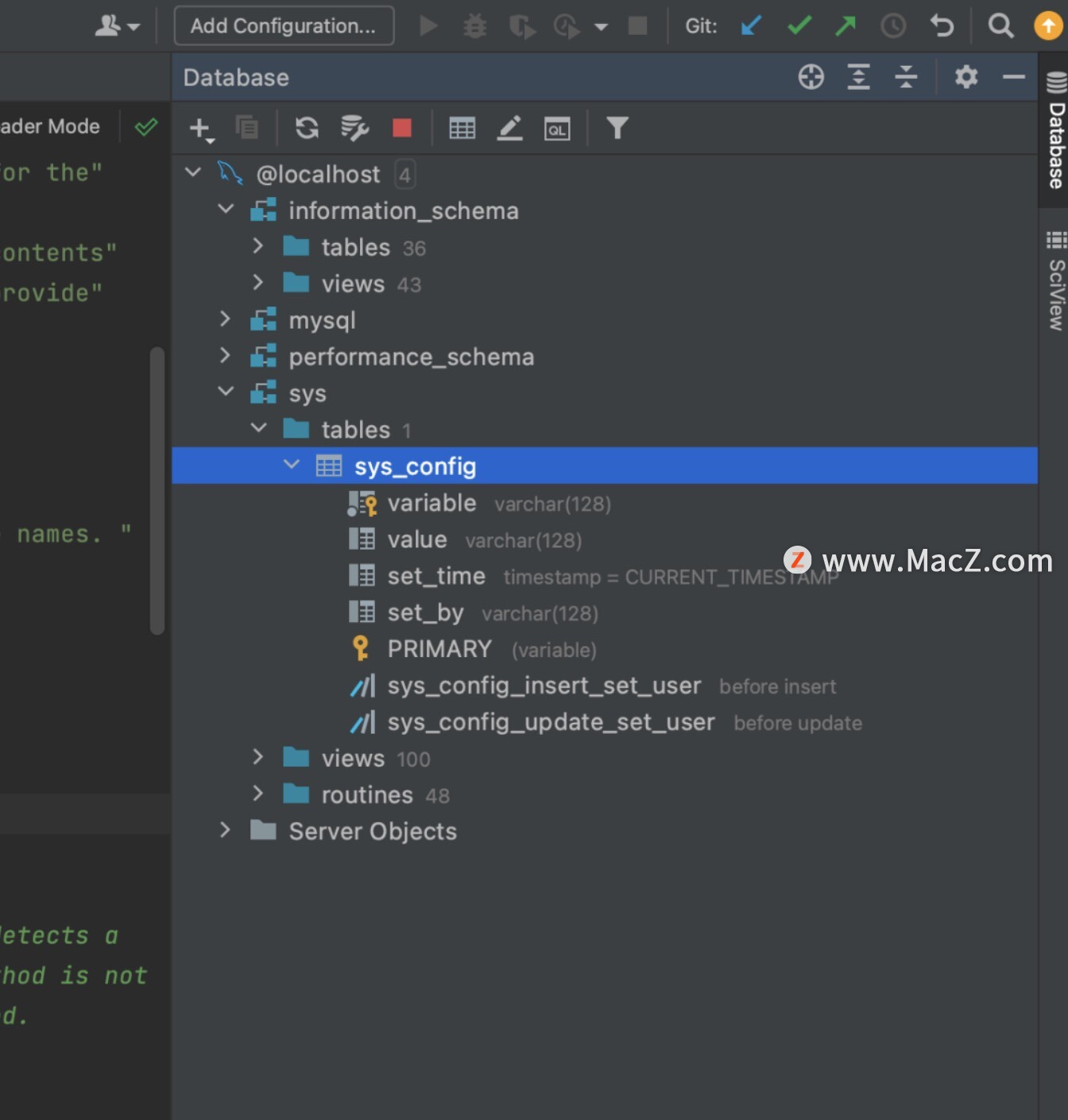Viewport: 1068px width, 1120px height.
Task: Click the mysql schema label
Action: click(x=322, y=320)
